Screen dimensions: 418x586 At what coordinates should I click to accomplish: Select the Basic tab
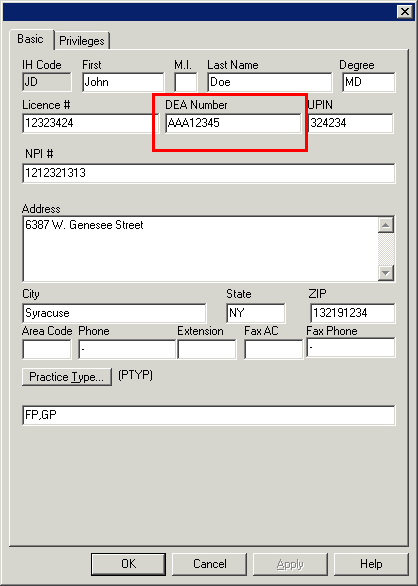tap(31, 39)
